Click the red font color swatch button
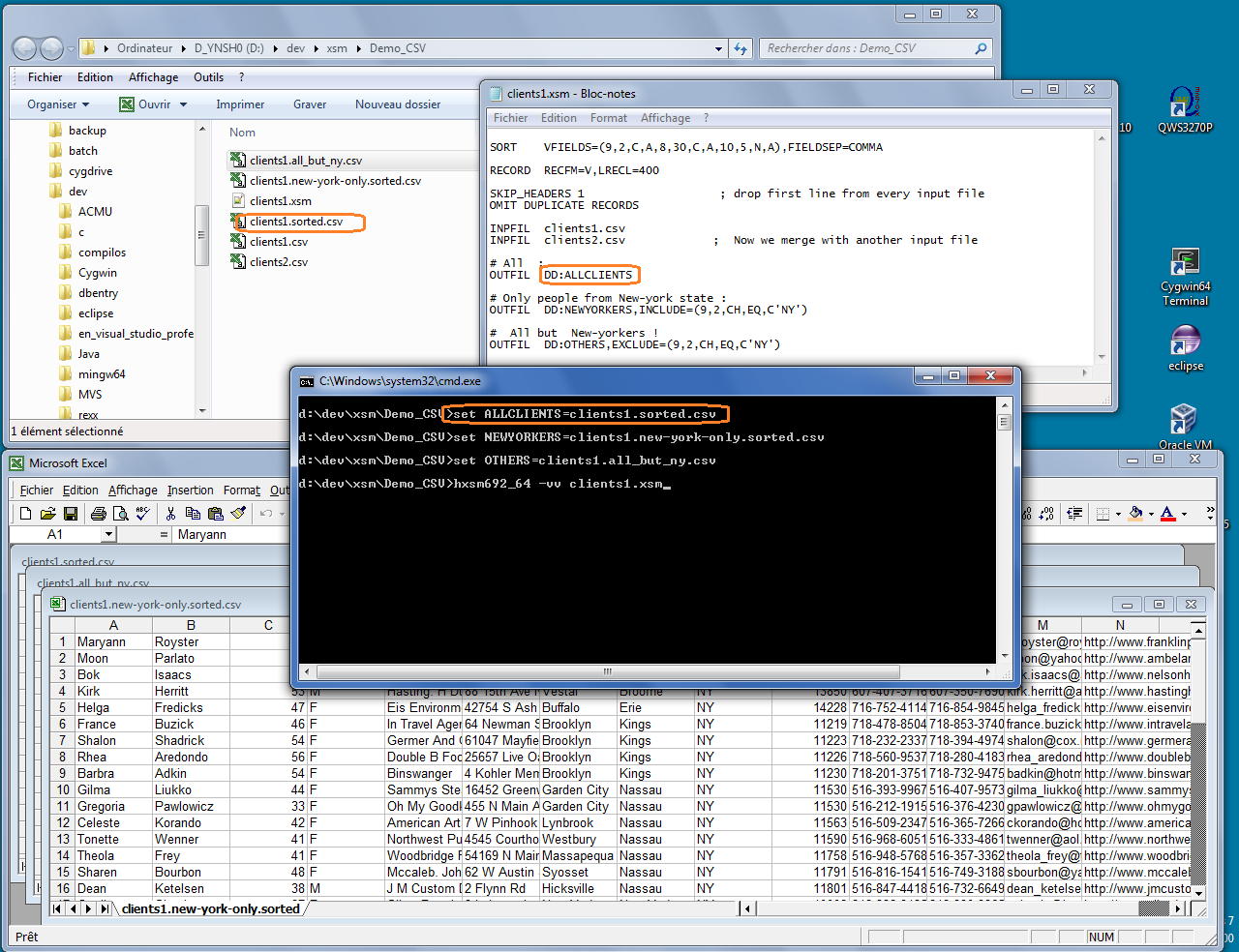This screenshot has height=952, width=1239. click(1168, 514)
